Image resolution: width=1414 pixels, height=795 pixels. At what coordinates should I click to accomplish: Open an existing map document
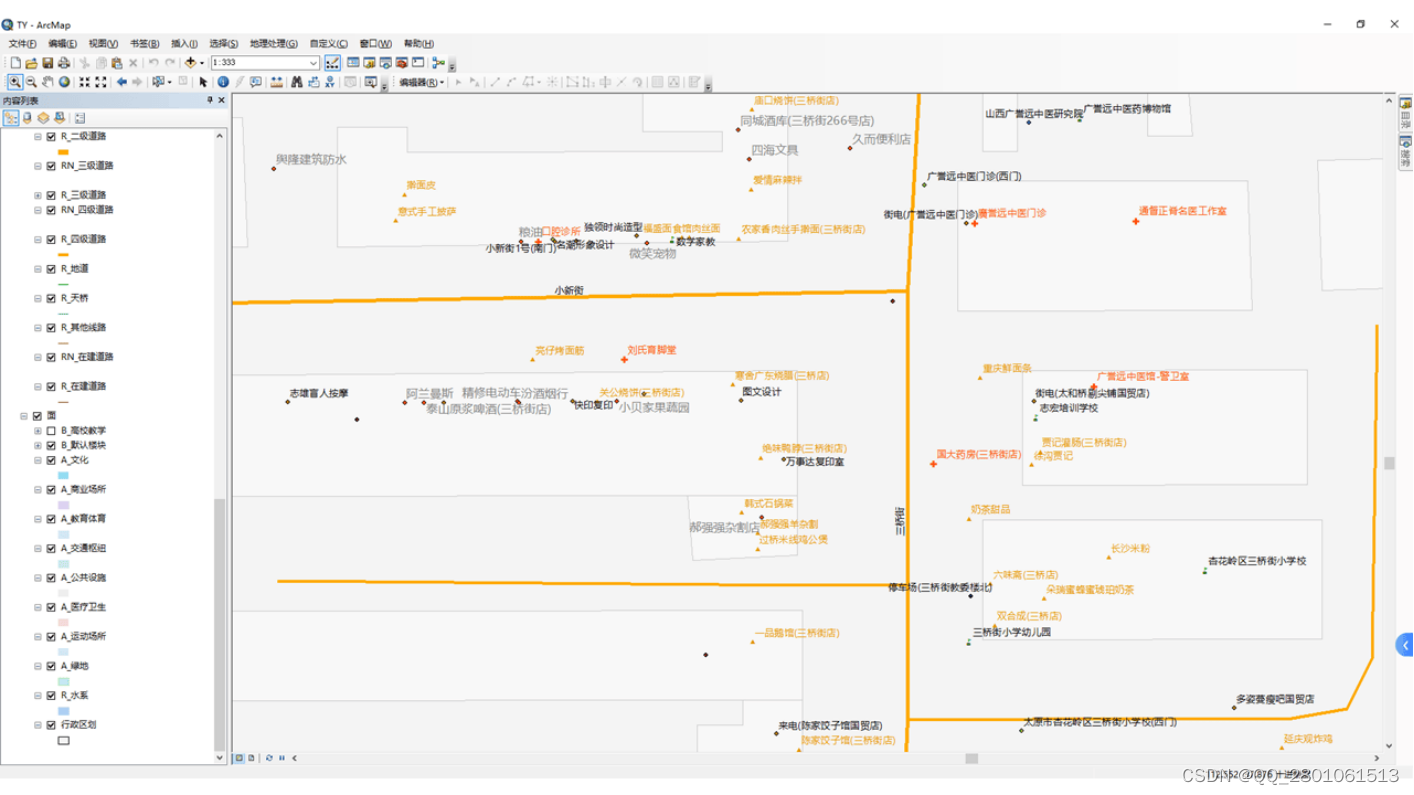[32, 63]
